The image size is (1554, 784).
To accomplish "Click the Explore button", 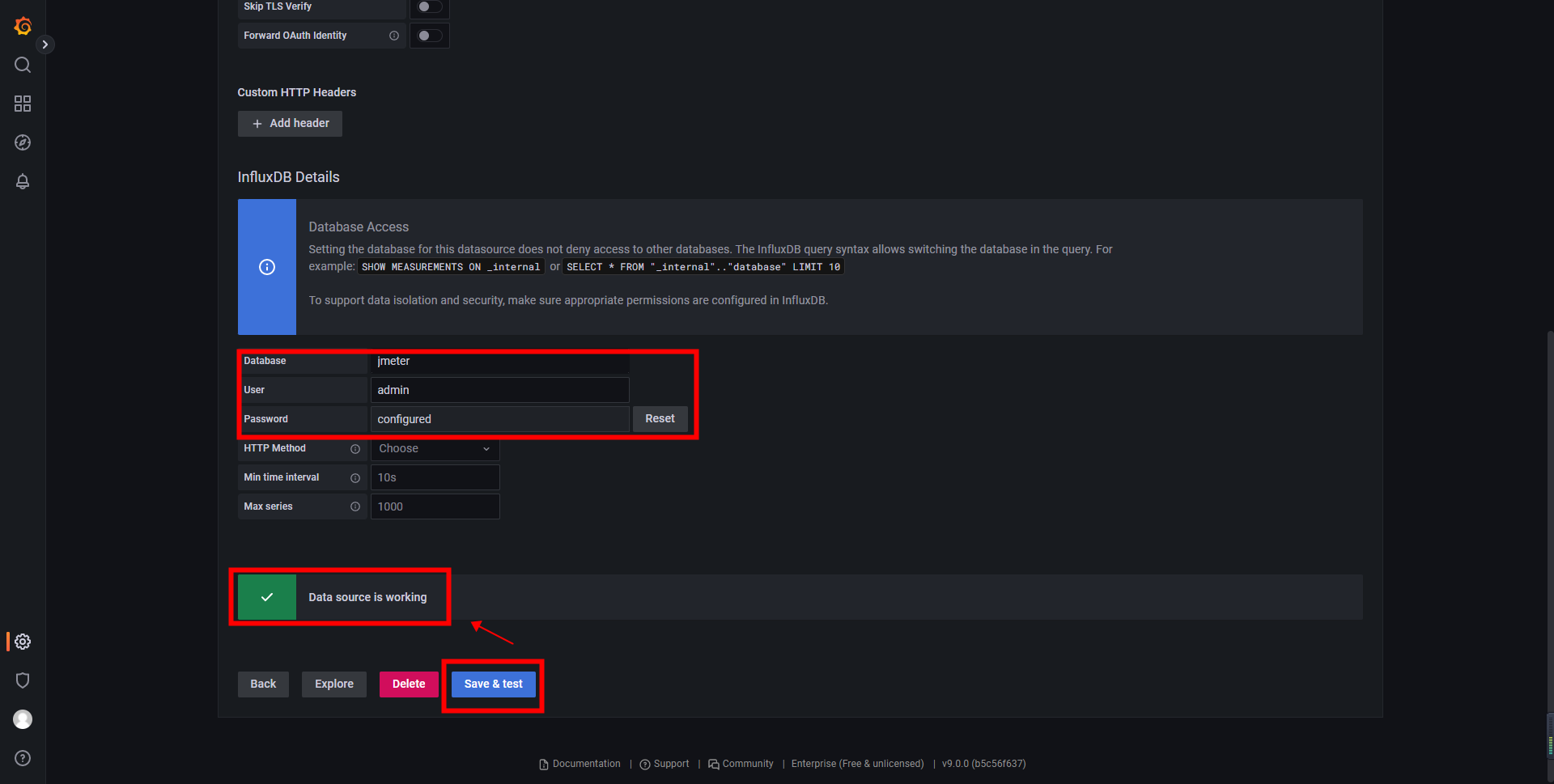I will point(334,684).
